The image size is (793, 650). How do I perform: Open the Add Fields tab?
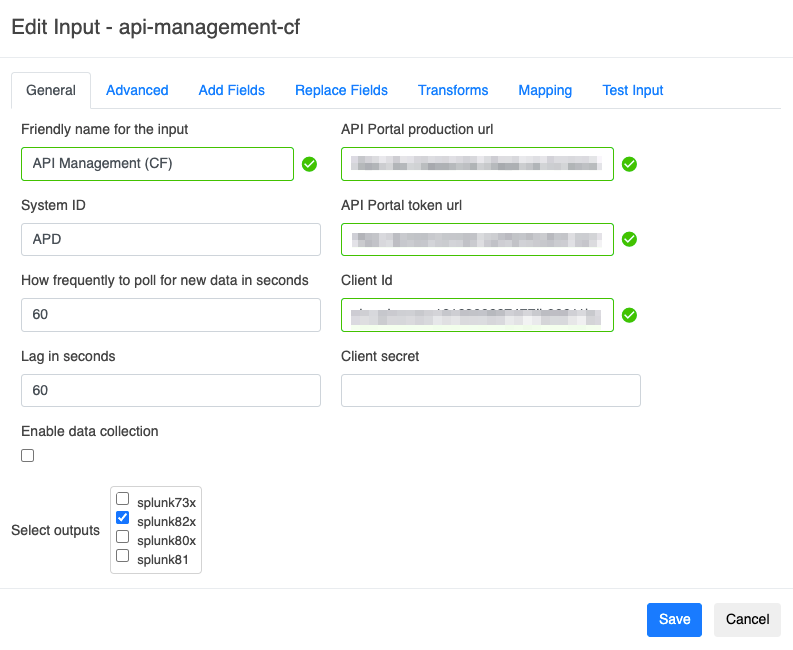(x=232, y=90)
